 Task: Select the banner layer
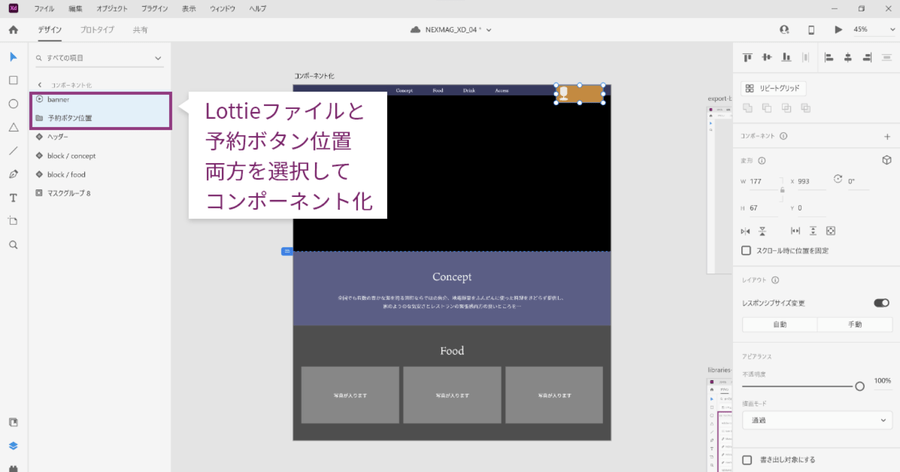100,100
